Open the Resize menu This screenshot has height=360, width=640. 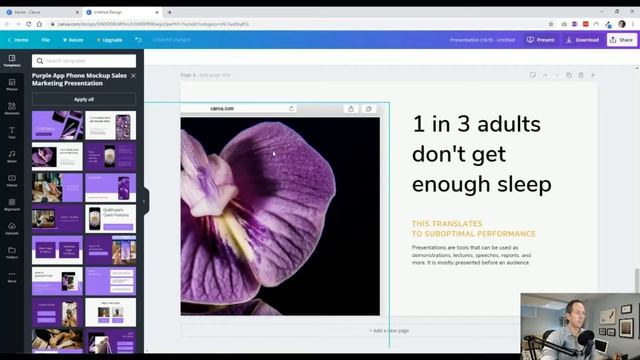[73, 40]
